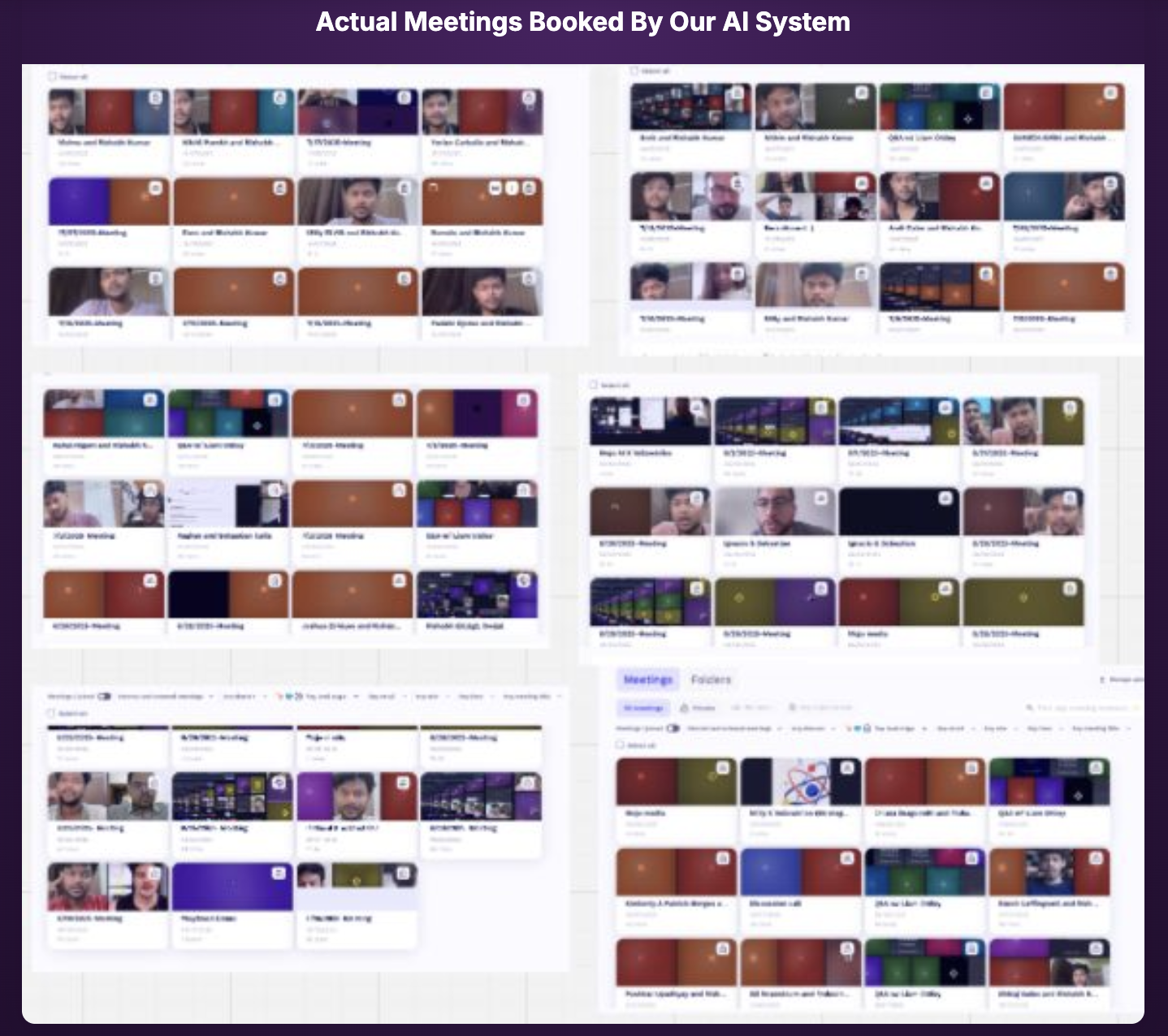Viewport: 1168px width, 1036px height.
Task: Click leftmost white icon on hovered orange card
Action: click(x=495, y=188)
